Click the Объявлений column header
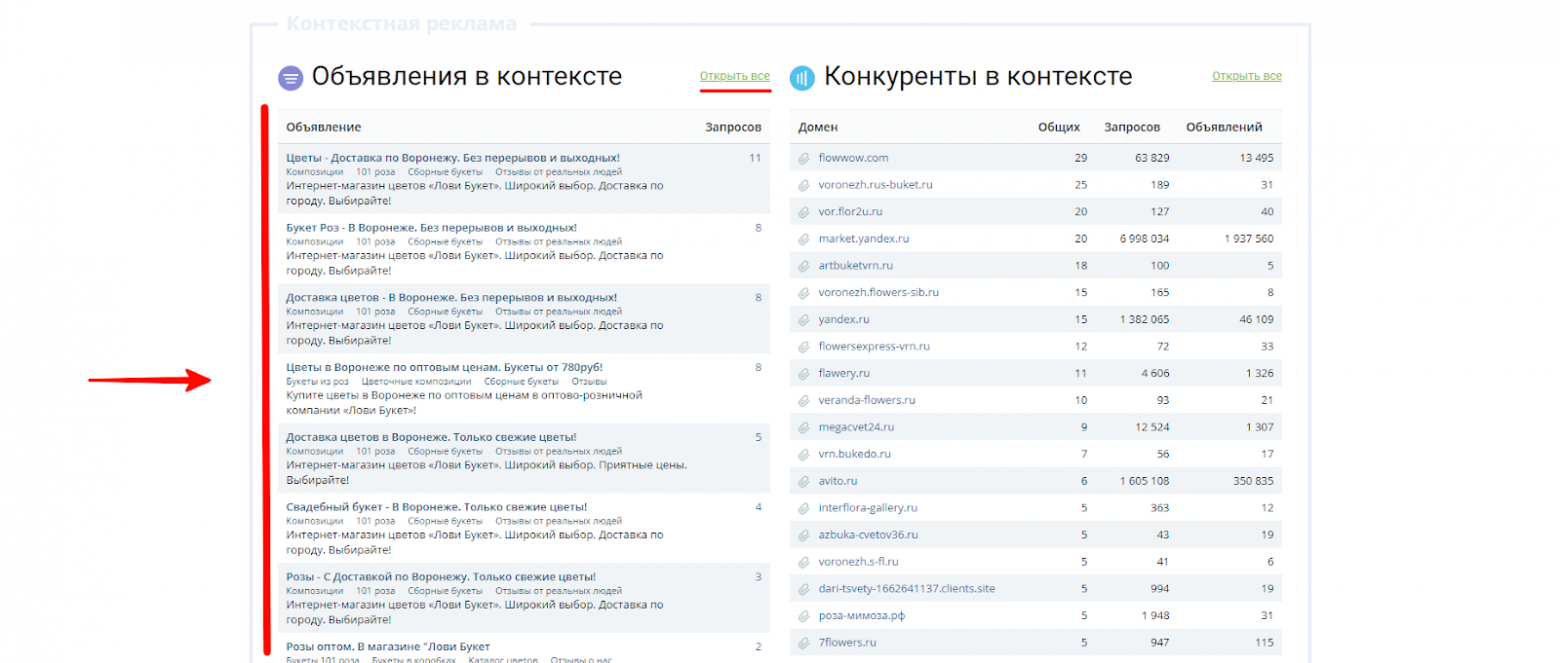 click(x=1224, y=128)
